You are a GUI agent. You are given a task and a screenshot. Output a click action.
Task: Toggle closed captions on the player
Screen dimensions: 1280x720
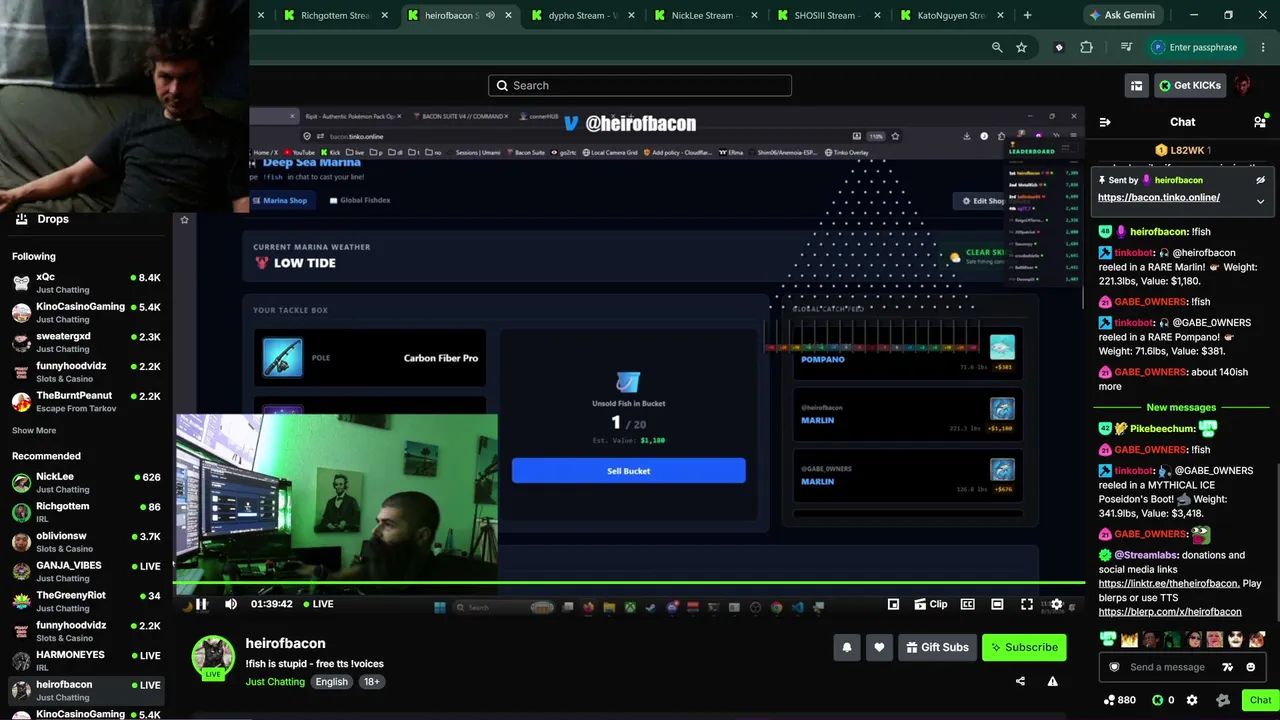(x=967, y=604)
